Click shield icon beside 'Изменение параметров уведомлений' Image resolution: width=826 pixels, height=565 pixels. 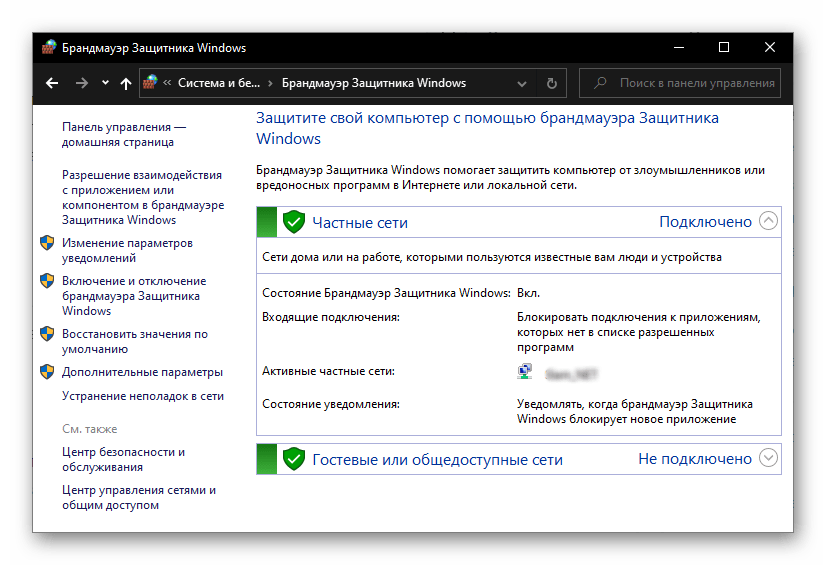47,243
